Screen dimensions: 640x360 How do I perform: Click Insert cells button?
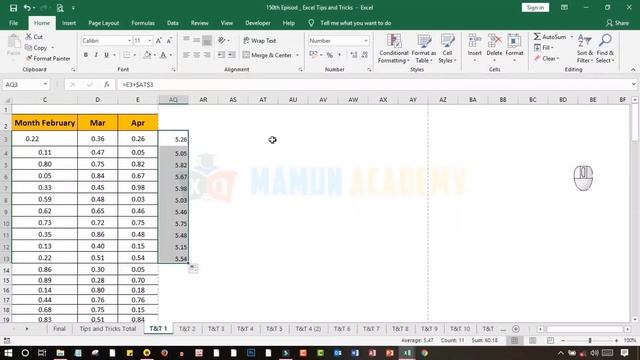click(475, 49)
